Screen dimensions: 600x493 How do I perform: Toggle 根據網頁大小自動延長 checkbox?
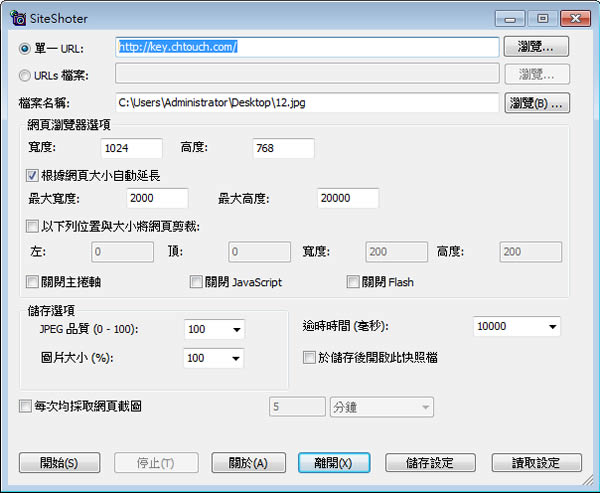(32, 176)
